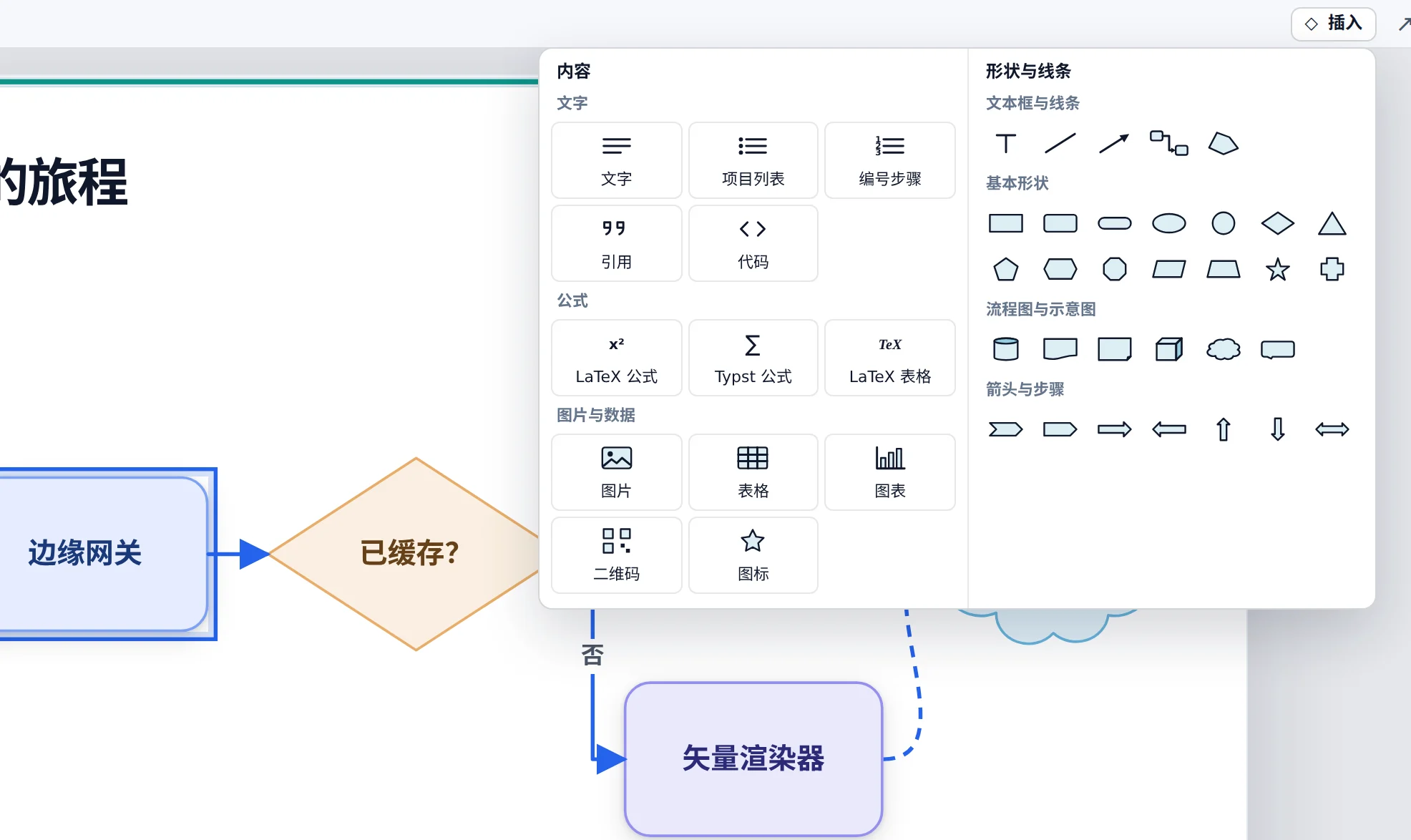The image size is (1411, 840).
Task: Choose the cross plus shape
Action: click(x=1332, y=270)
